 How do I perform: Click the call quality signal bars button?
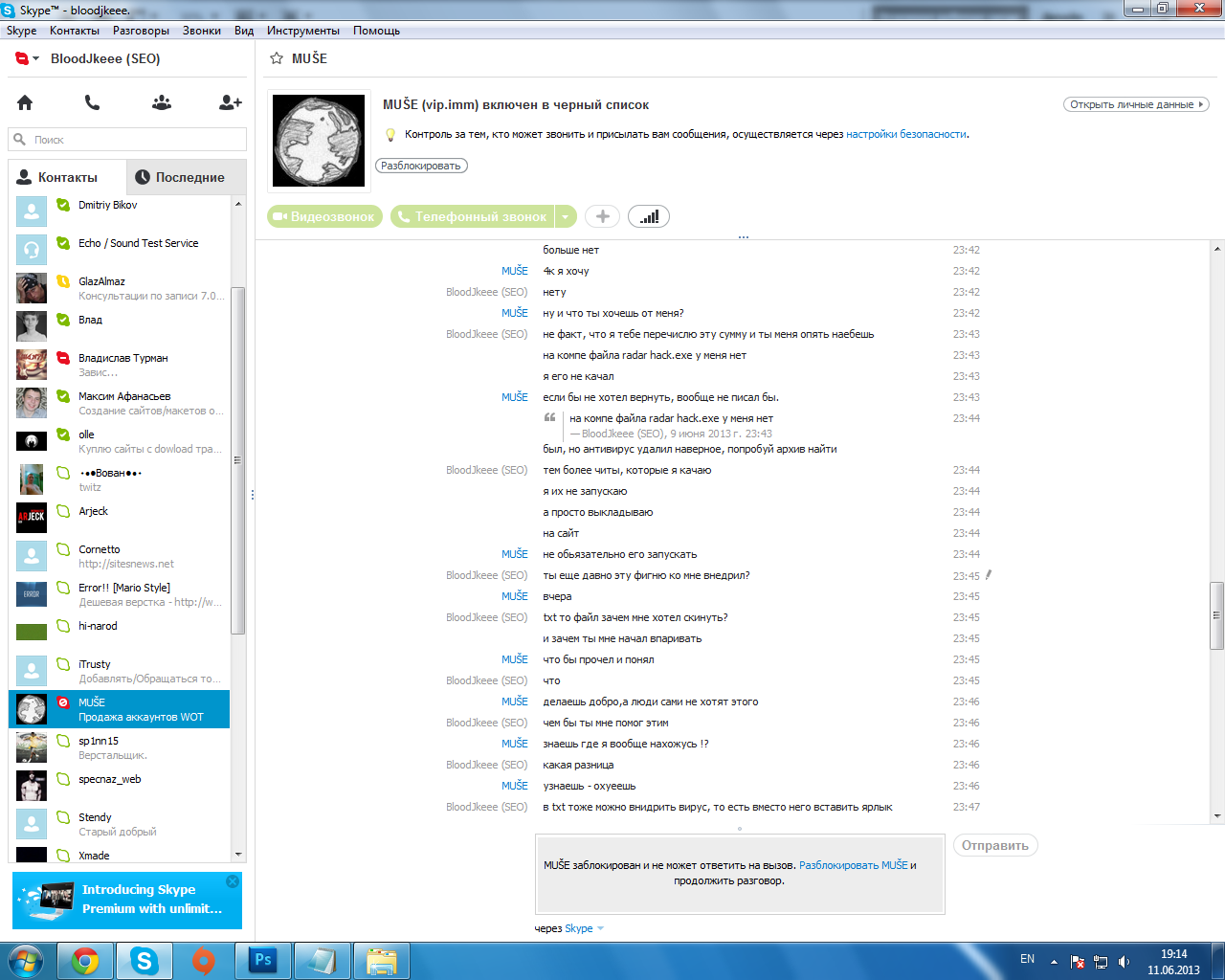(649, 216)
